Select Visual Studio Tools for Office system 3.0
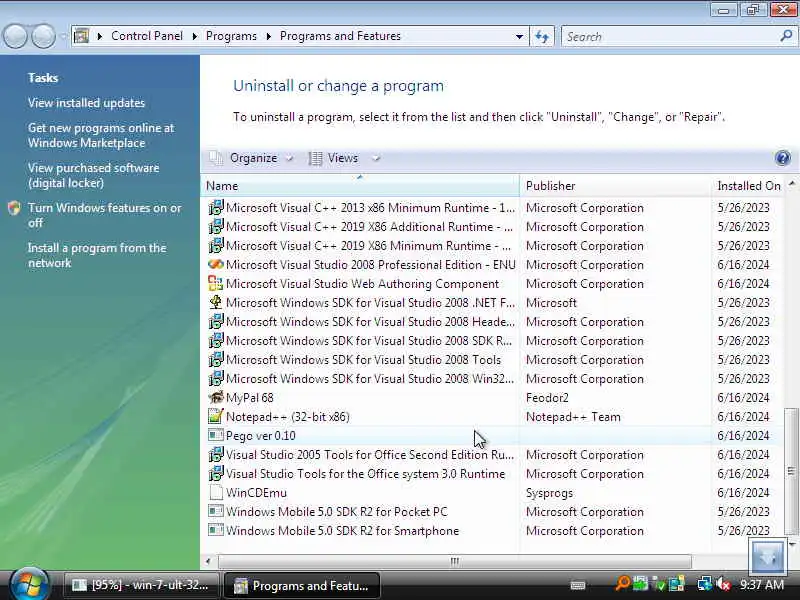The width and height of the screenshot is (800, 600). 492,473
